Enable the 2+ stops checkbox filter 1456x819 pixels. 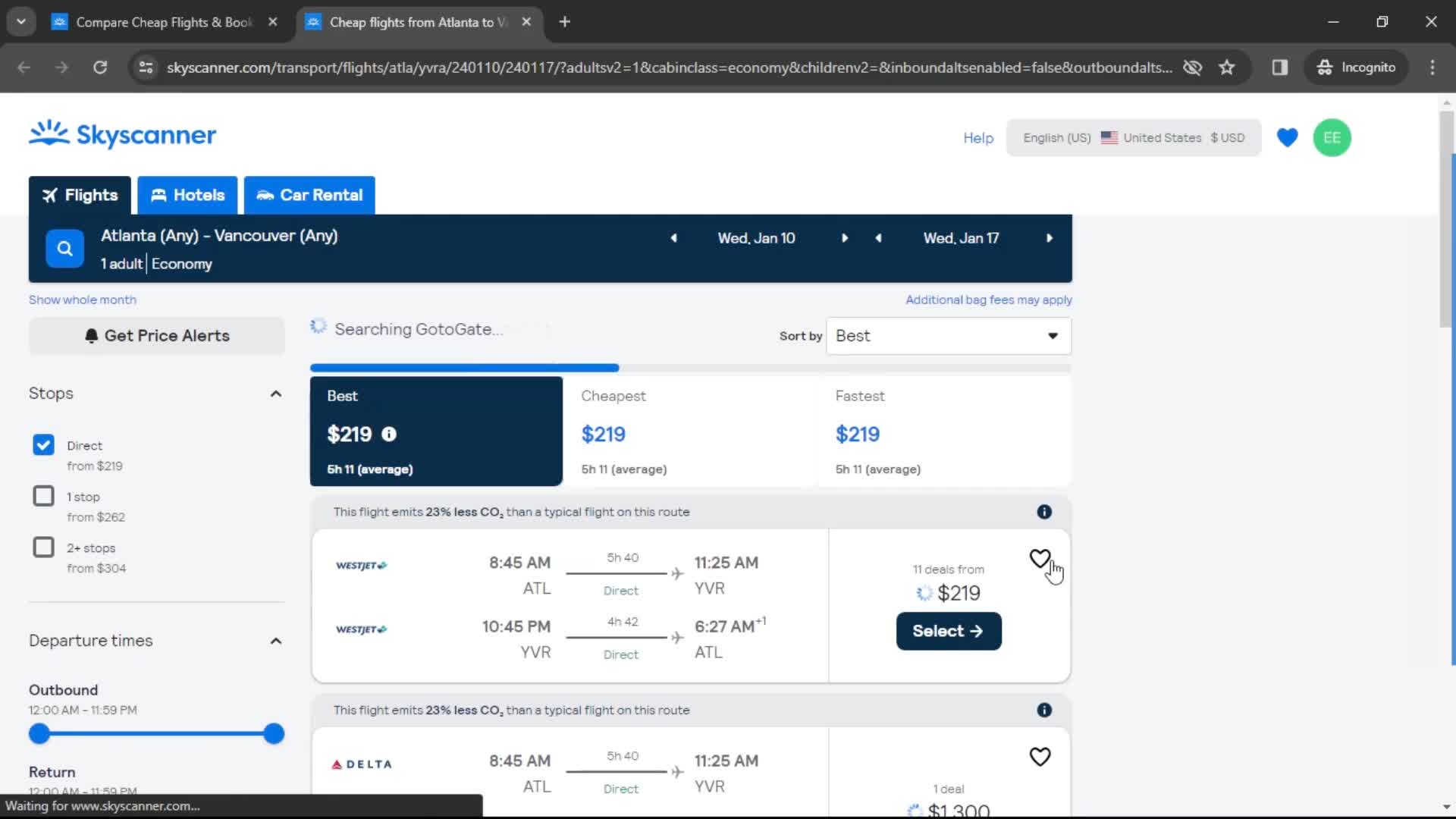point(44,548)
